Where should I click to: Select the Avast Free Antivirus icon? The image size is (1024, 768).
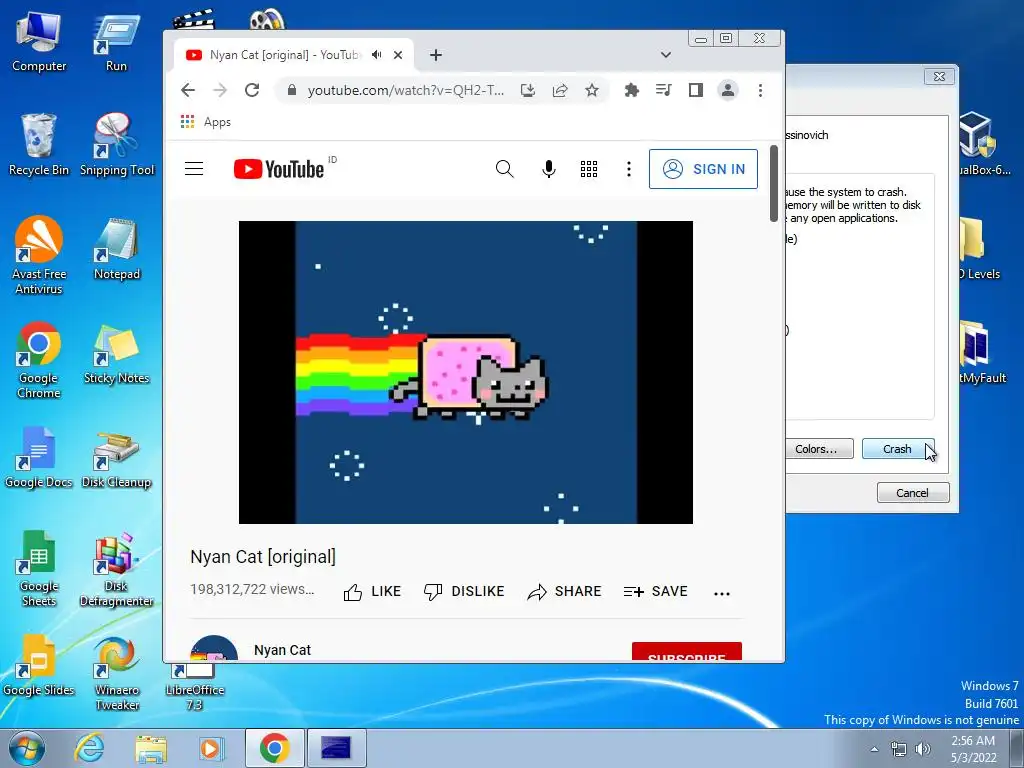click(39, 255)
